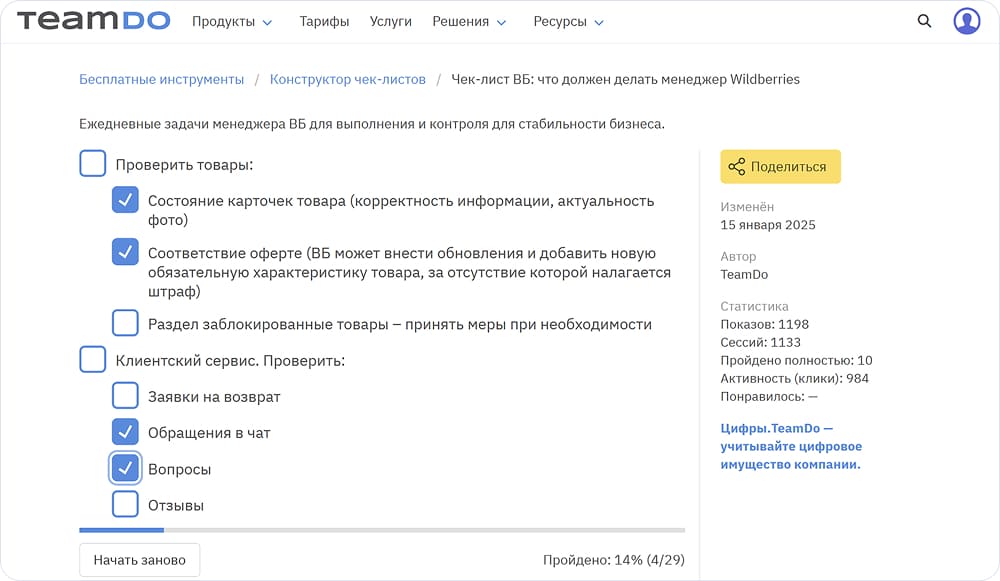The width and height of the screenshot is (1000, 581).
Task: Open the site search
Action: click(x=923, y=20)
